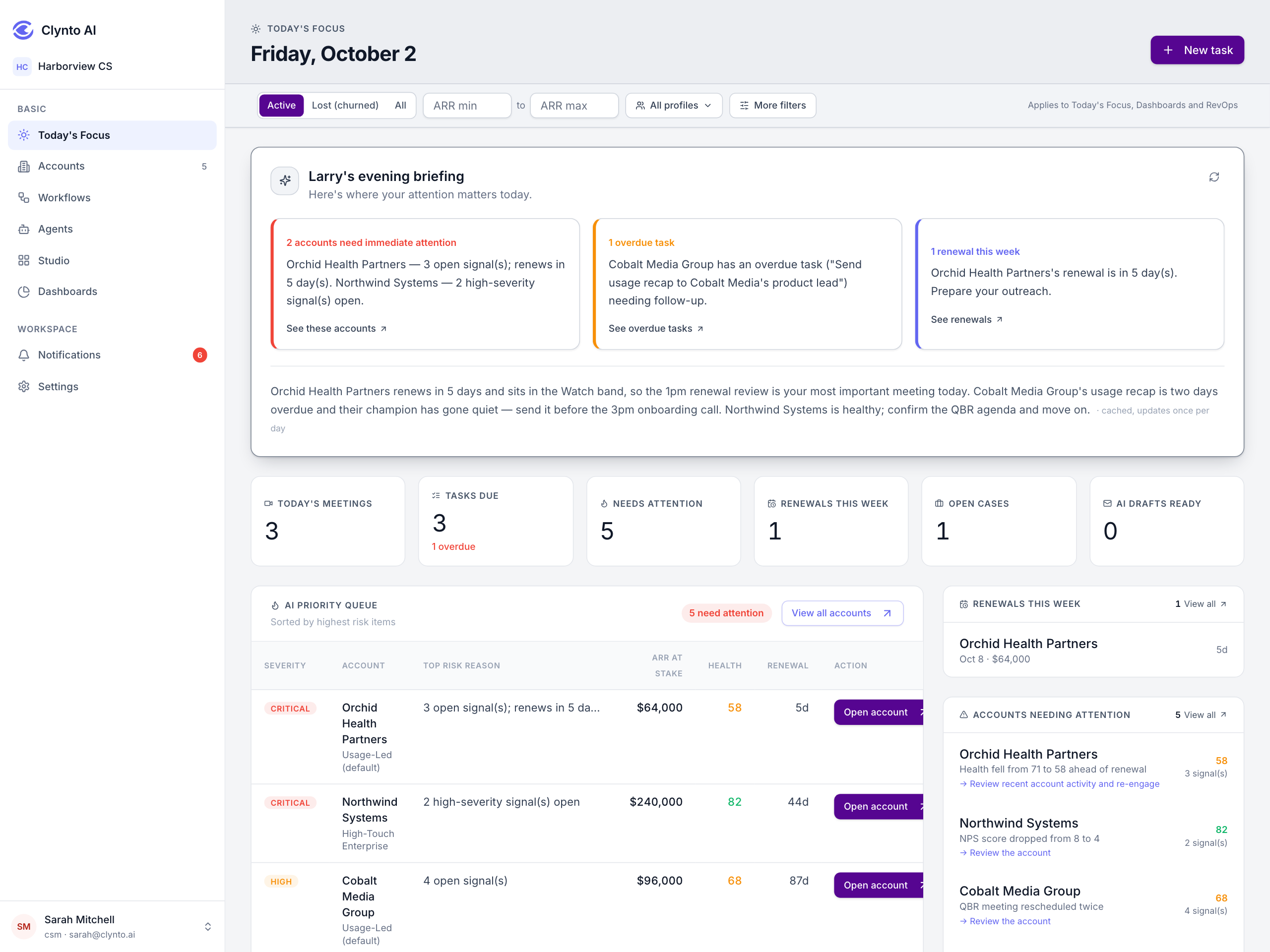This screenshot has width=1270, height=952.
Task: Click the HC workspace avatar
Action: 22,66
